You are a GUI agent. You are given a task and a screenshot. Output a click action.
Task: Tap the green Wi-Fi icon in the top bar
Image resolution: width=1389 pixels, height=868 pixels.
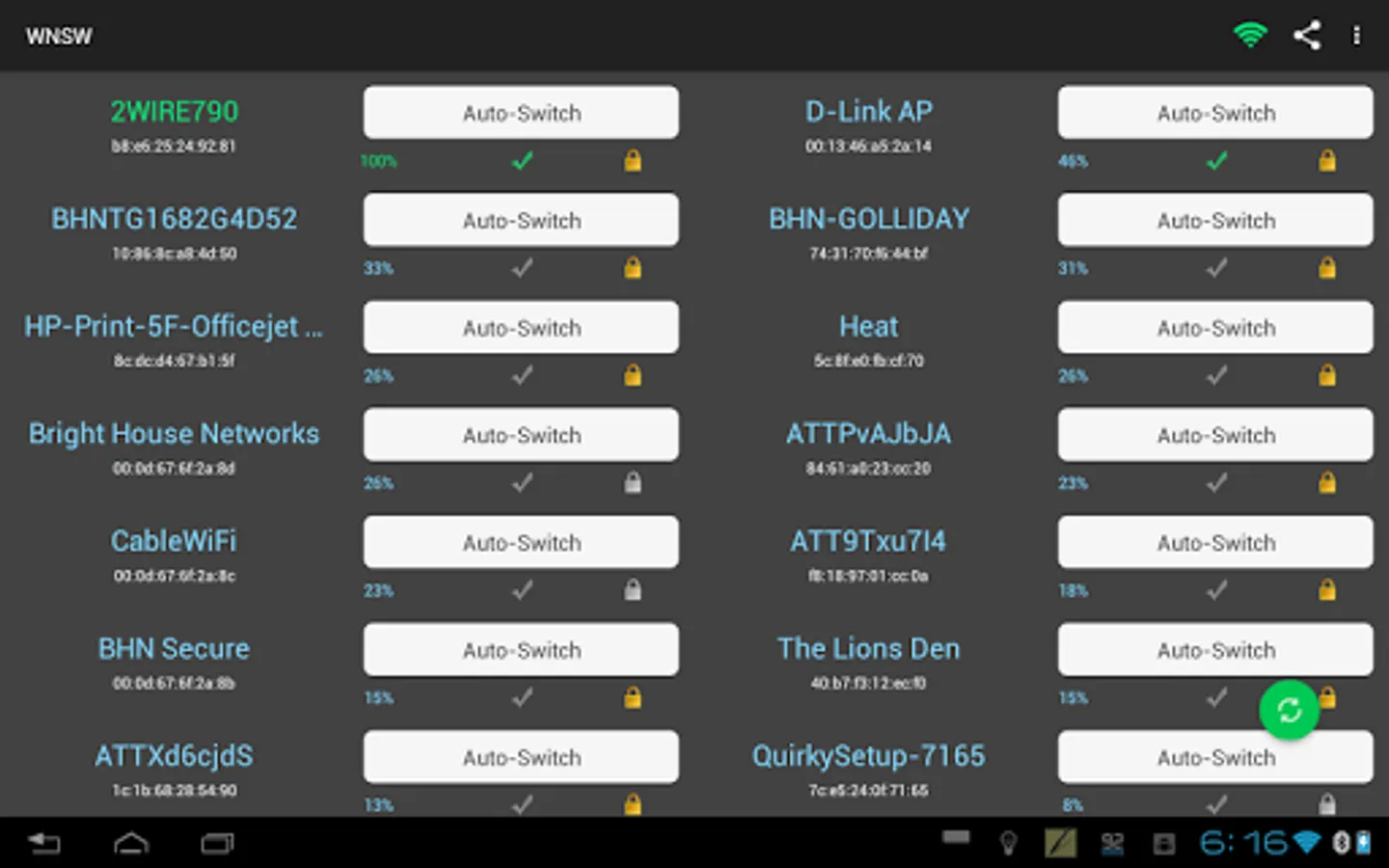click(1250, 36)
